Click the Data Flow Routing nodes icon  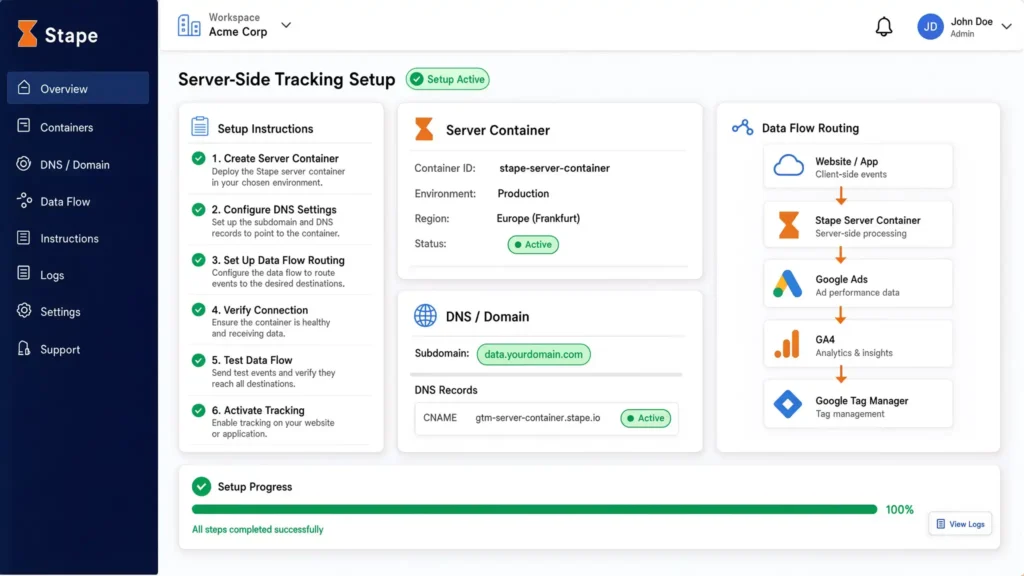tap(743, 127)
